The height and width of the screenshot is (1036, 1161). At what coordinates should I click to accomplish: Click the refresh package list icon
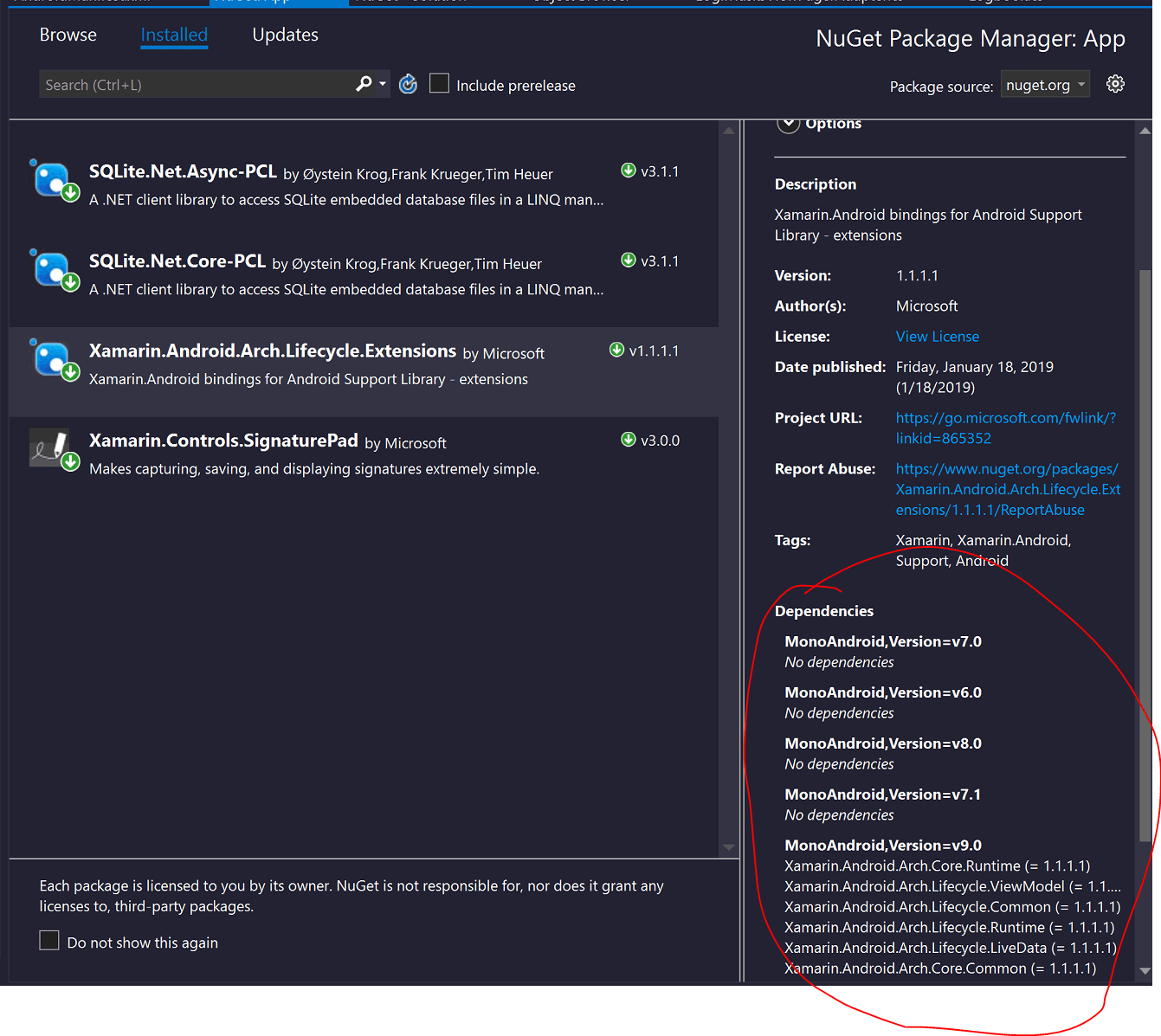408,84
